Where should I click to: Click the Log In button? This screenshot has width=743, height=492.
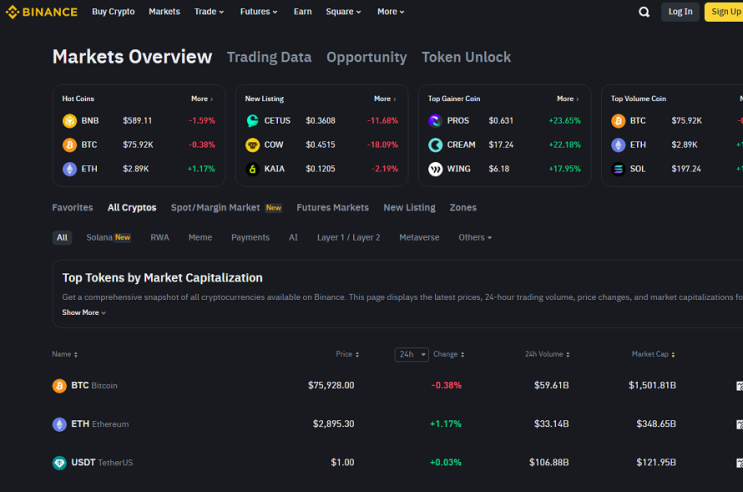pos(680,12)
